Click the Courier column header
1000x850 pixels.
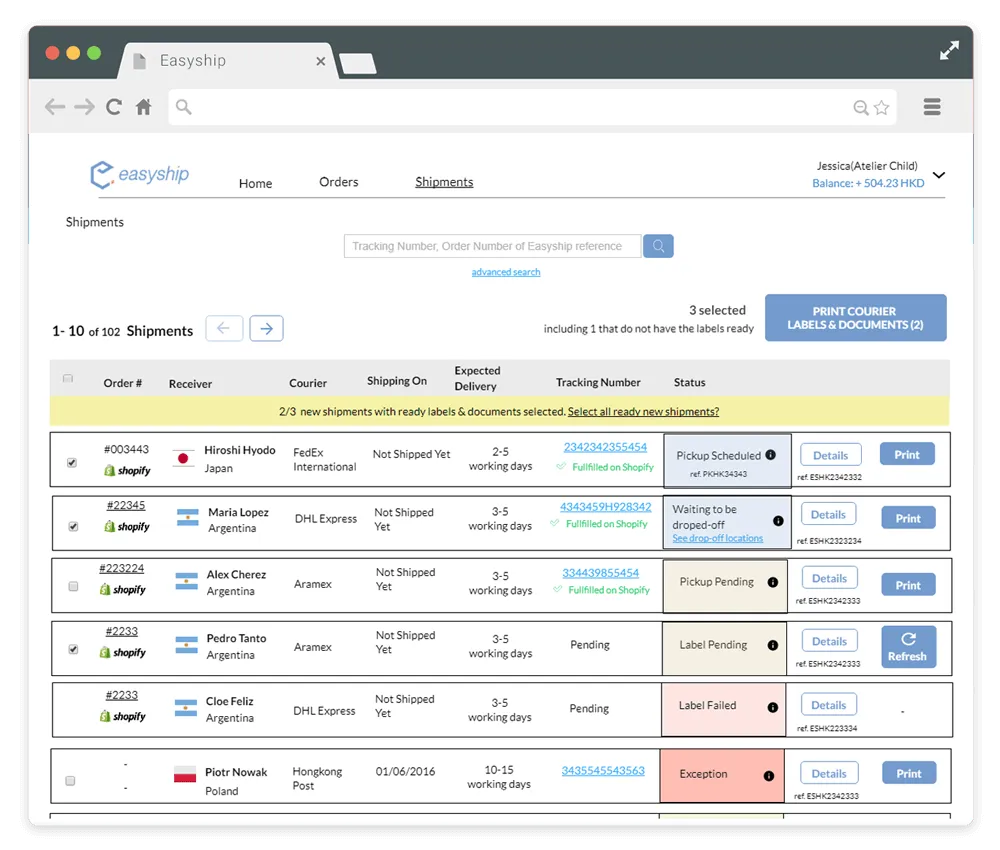click(308, 384)
